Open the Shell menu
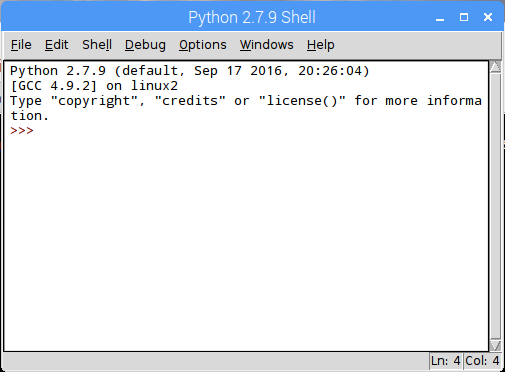 coord(97,45)
